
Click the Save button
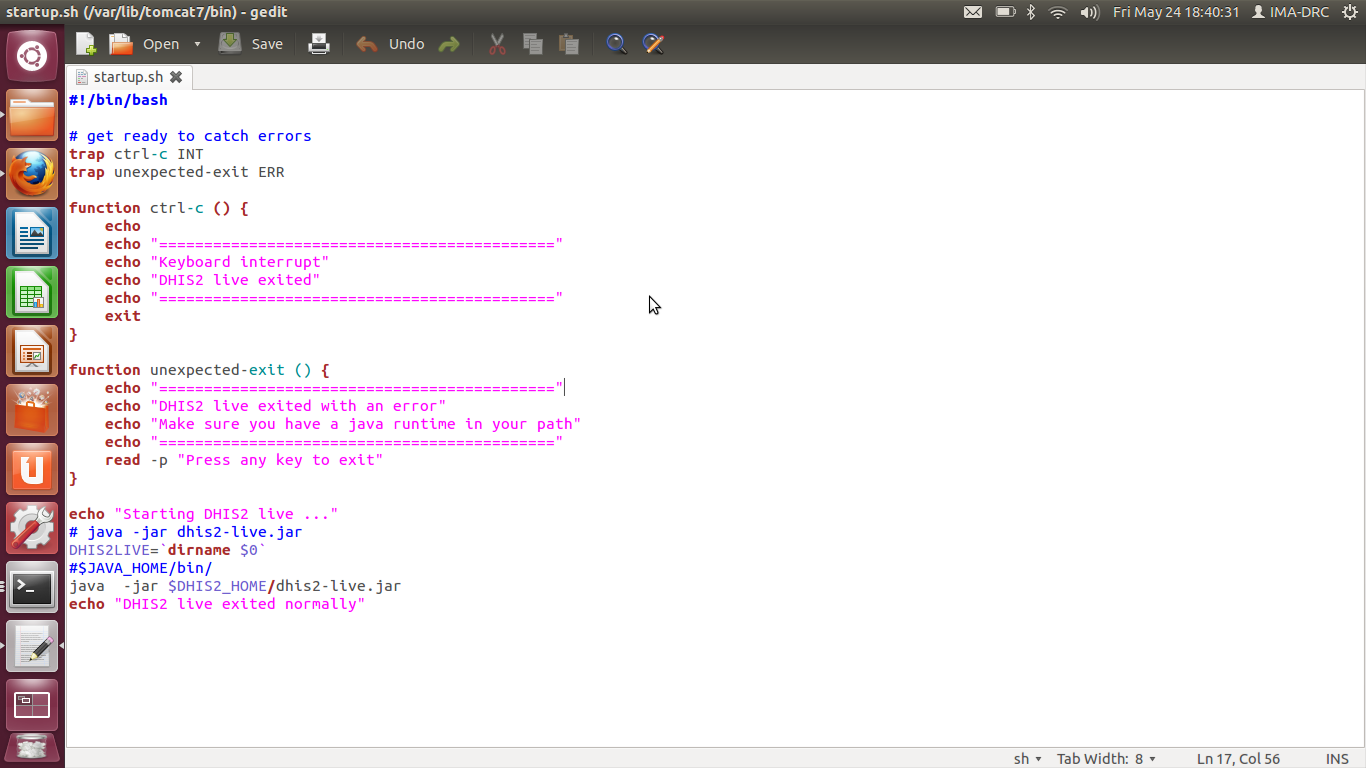[x=252, y=44]
